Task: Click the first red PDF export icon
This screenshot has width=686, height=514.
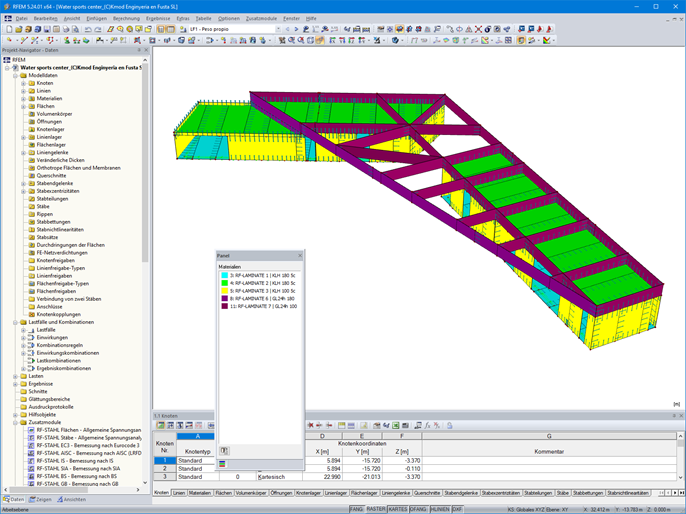Action: 540,29
